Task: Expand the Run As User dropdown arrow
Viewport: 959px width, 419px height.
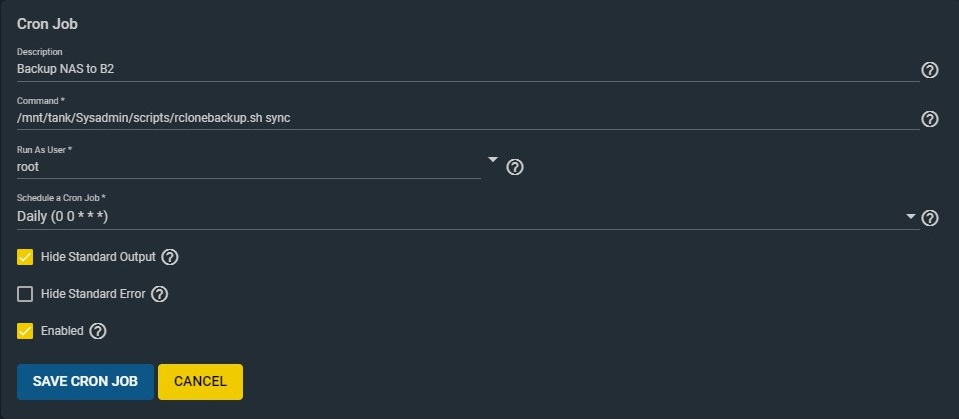Action: coord(493,160)
